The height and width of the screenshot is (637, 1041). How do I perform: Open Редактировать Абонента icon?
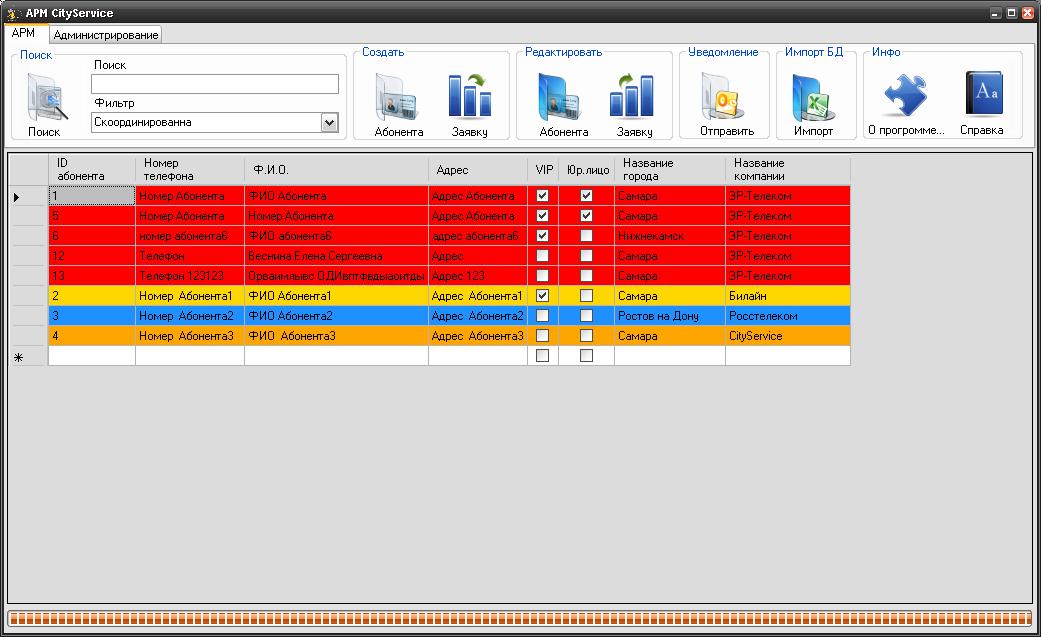click(x=560, y=98)
